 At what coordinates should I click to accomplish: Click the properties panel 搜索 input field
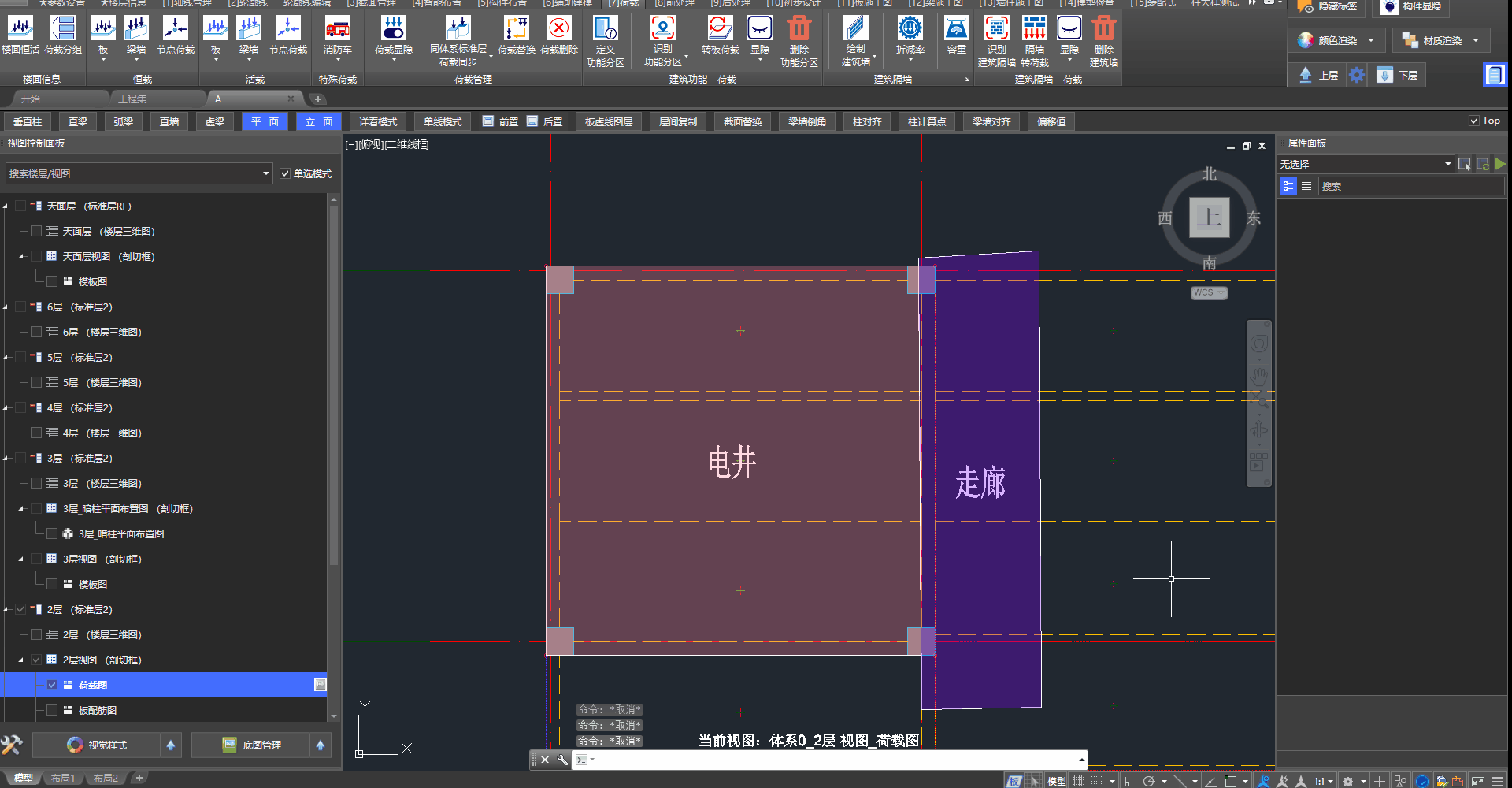tap(1410, 186)
